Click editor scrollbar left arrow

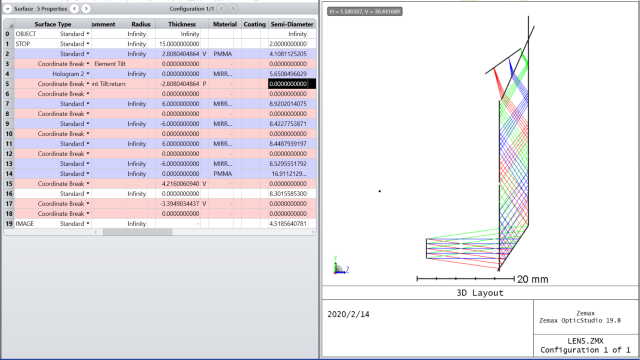tap(96, 232)
